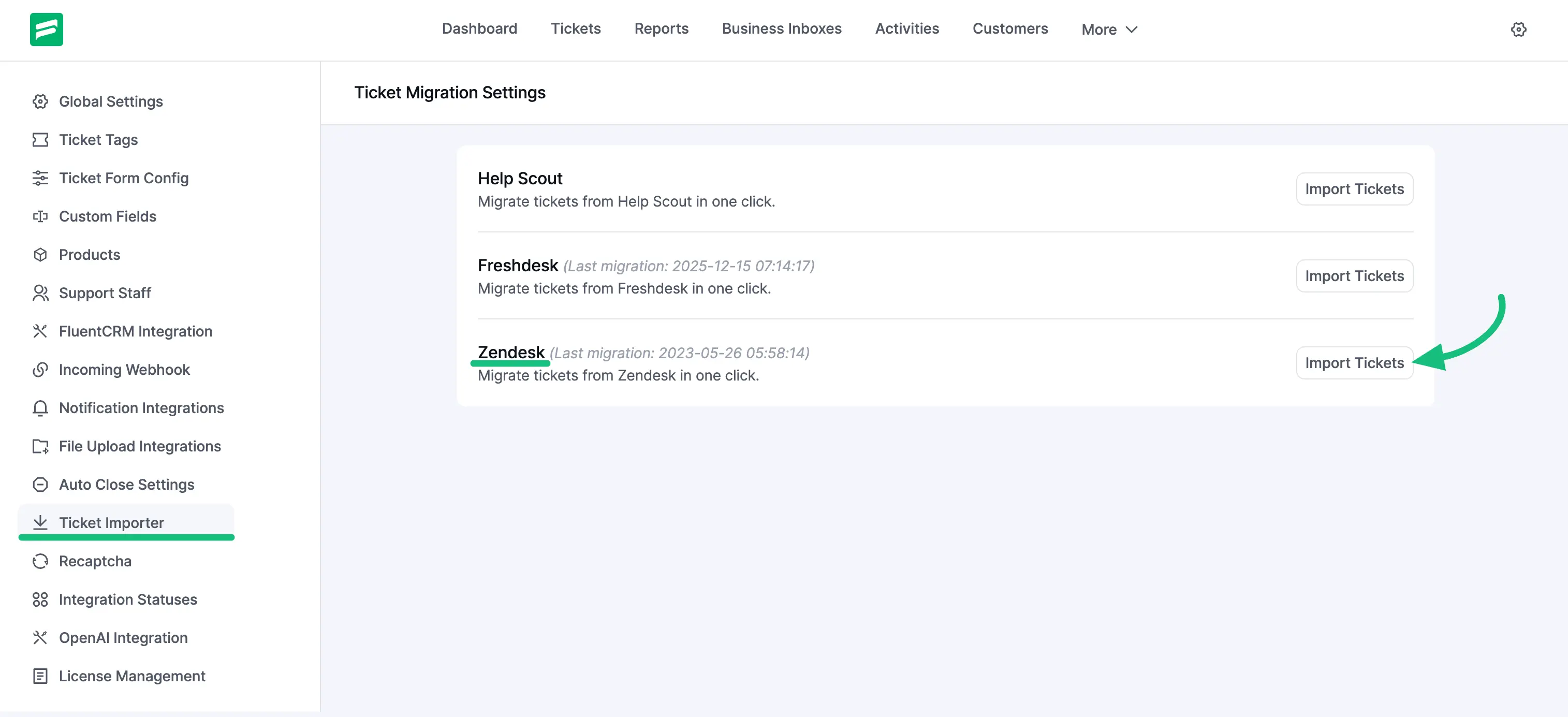
Task: Click the Fluent Support logo
Action: (x=47, y=29)
